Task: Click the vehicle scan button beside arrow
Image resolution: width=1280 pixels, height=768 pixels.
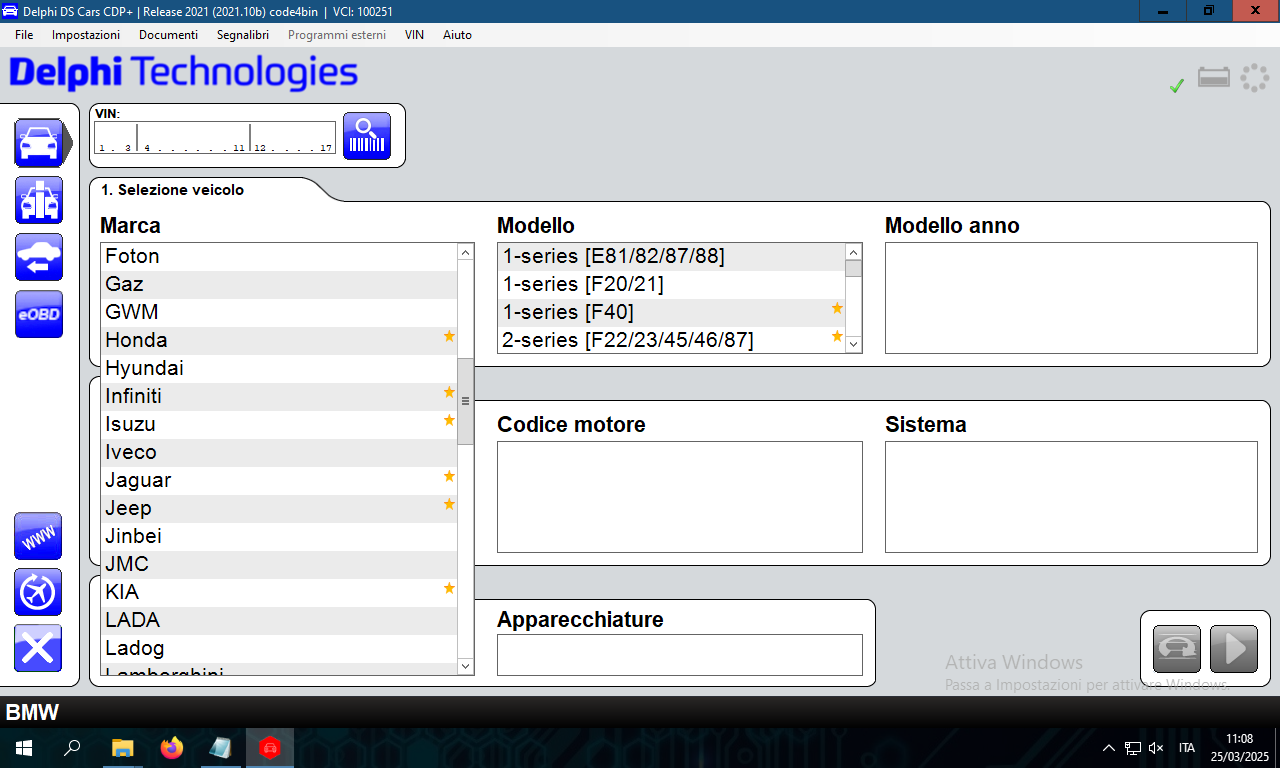Action: pyautogui.click(x=1177, y=649)
